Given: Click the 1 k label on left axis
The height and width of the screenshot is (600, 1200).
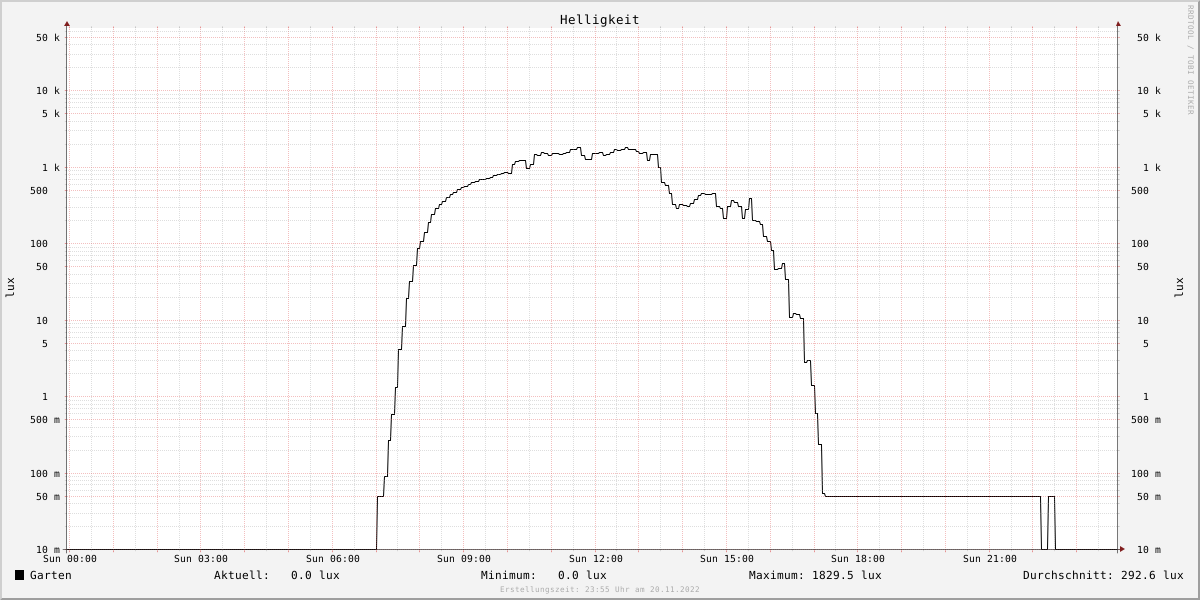Looking at the screenshot, I should [51, 168].
